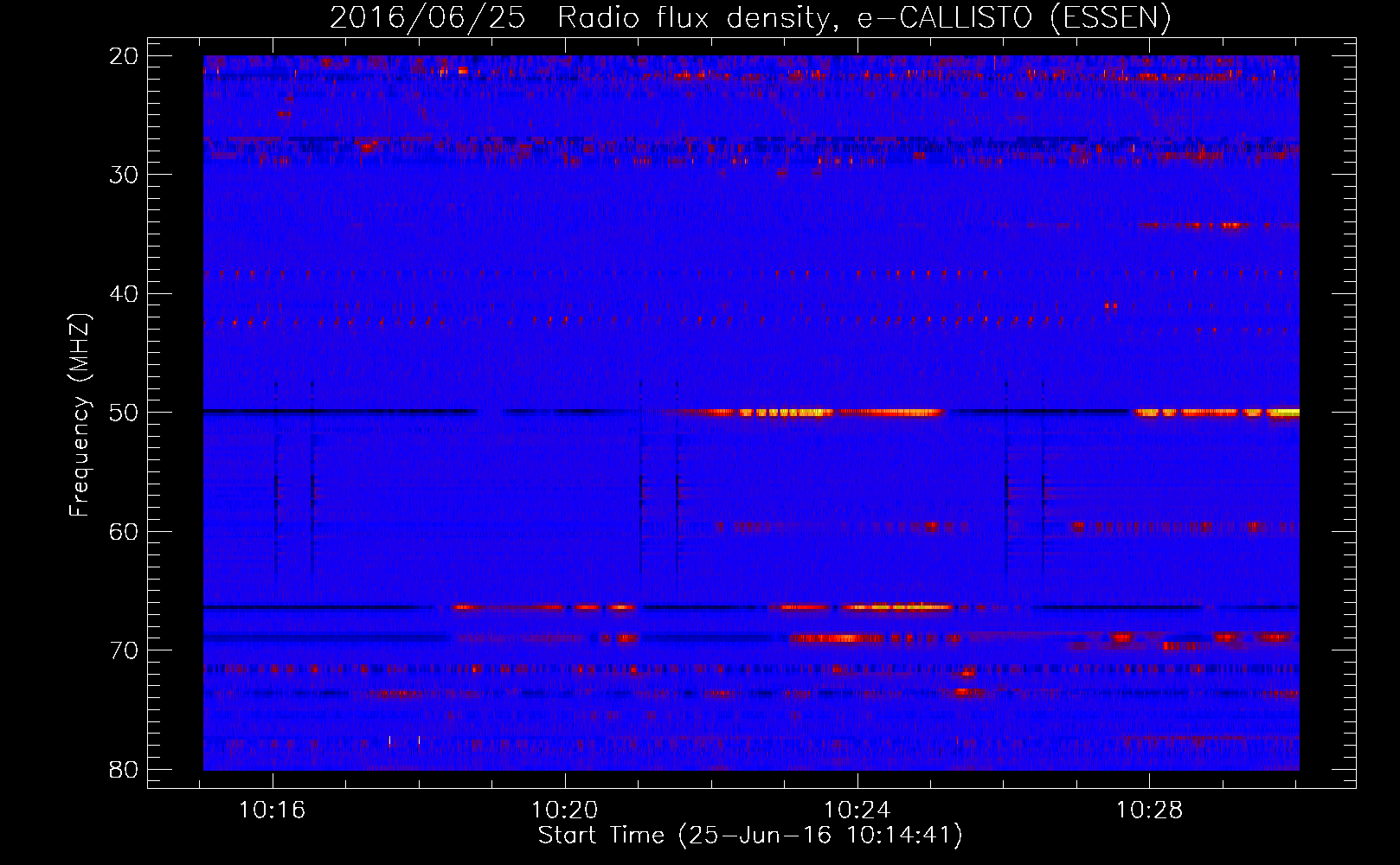
Task: Click the 30 frequency tick label
Action: pos(124,175)
